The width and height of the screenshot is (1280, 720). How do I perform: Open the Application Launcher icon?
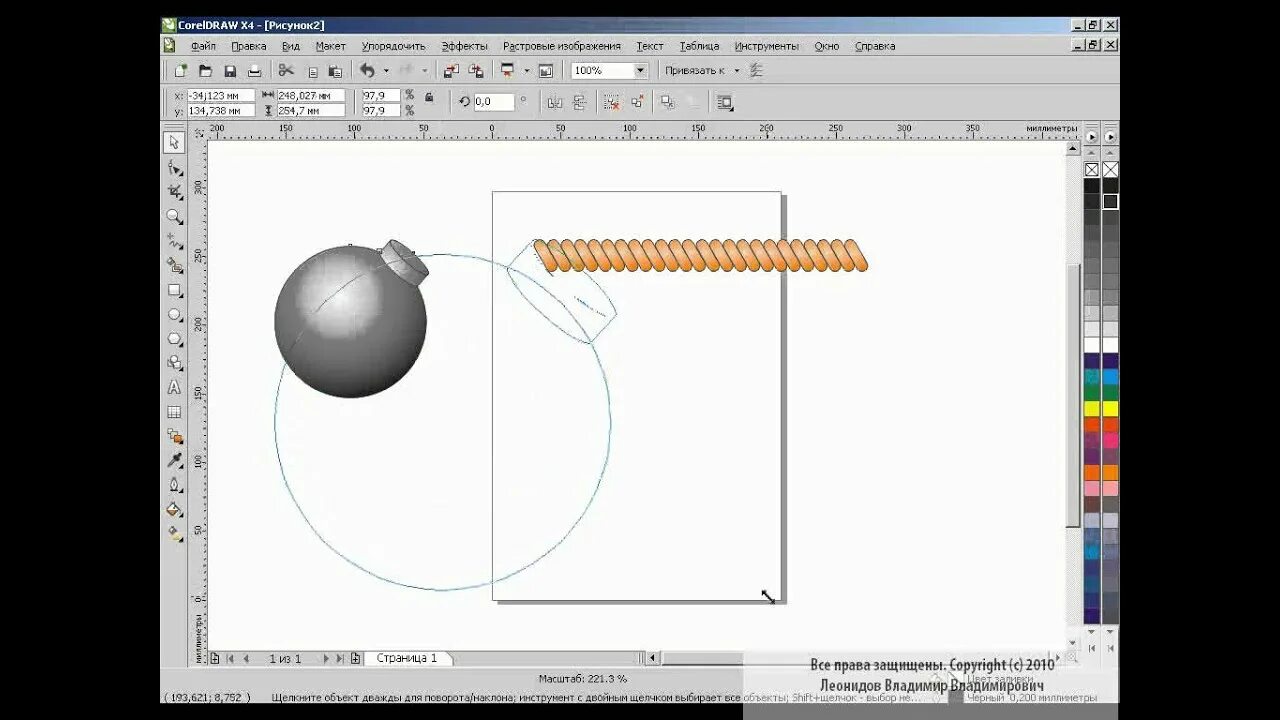click(508, 71)
